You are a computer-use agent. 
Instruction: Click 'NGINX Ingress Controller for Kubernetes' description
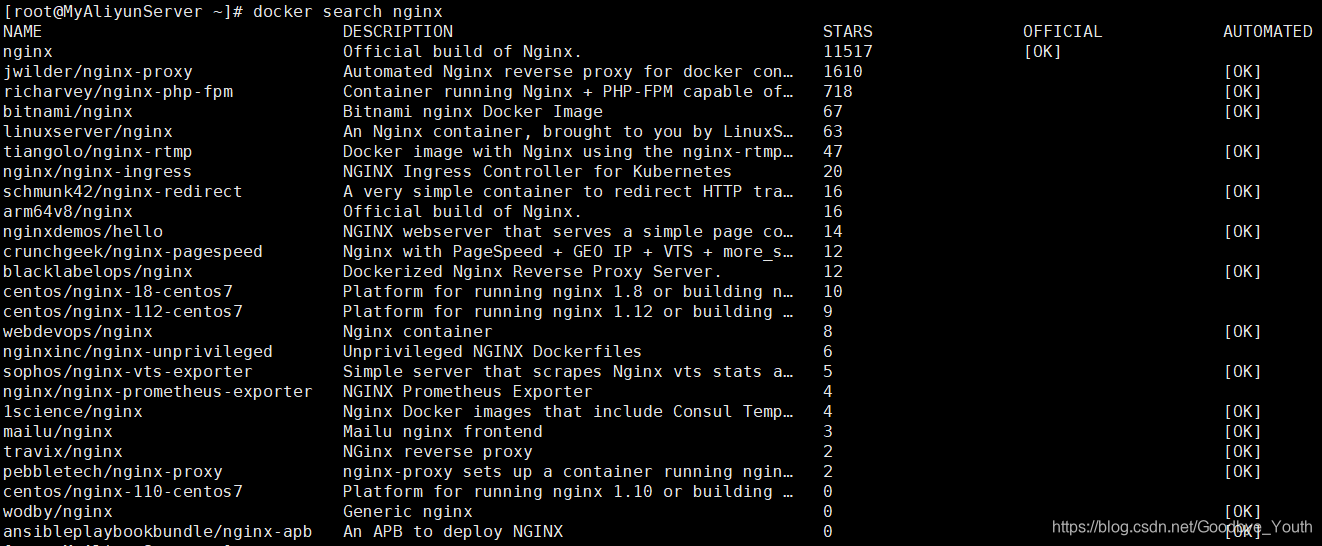538,171
